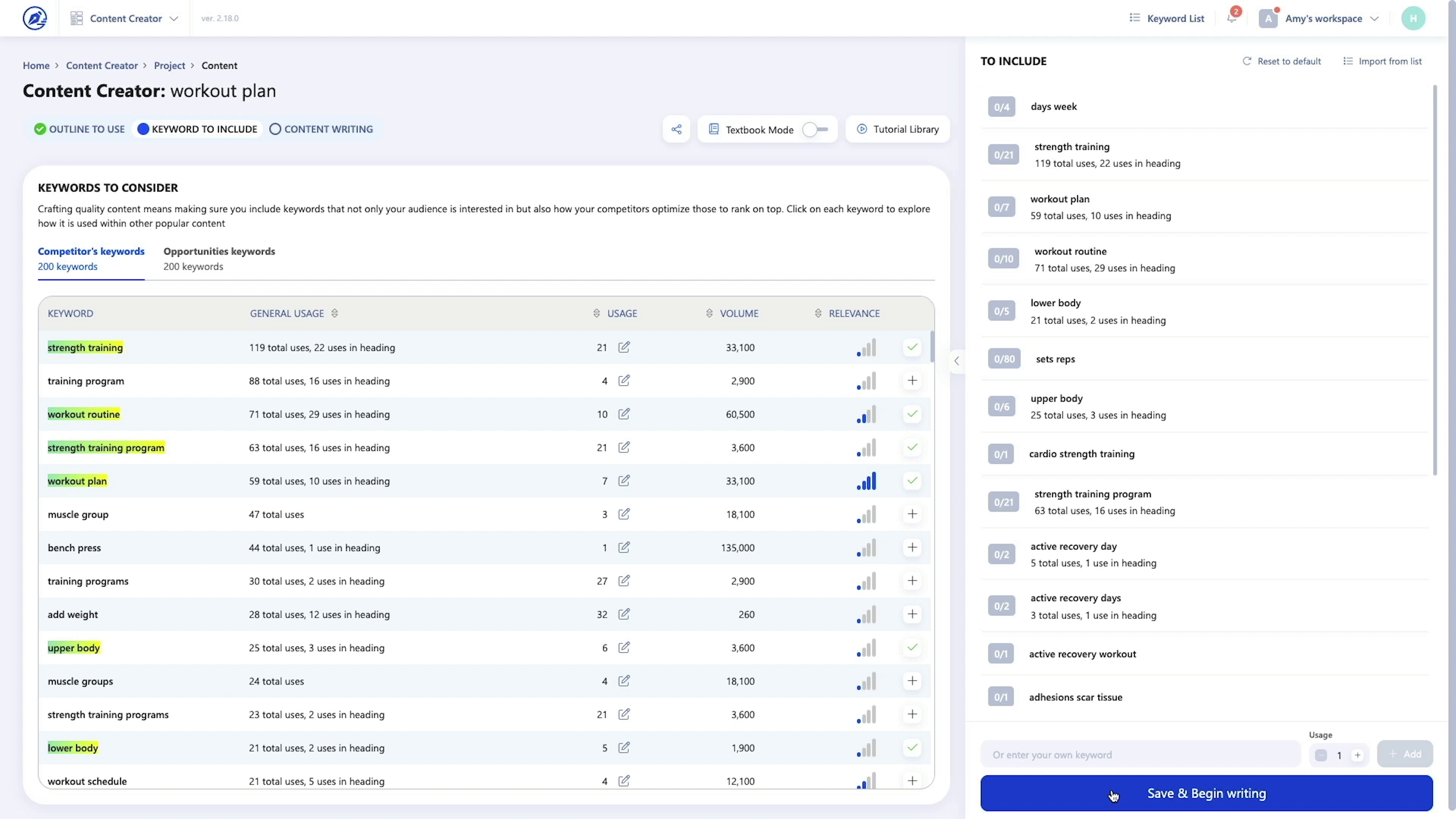Click the NeuronWriter app logo

tap(35, 18)
